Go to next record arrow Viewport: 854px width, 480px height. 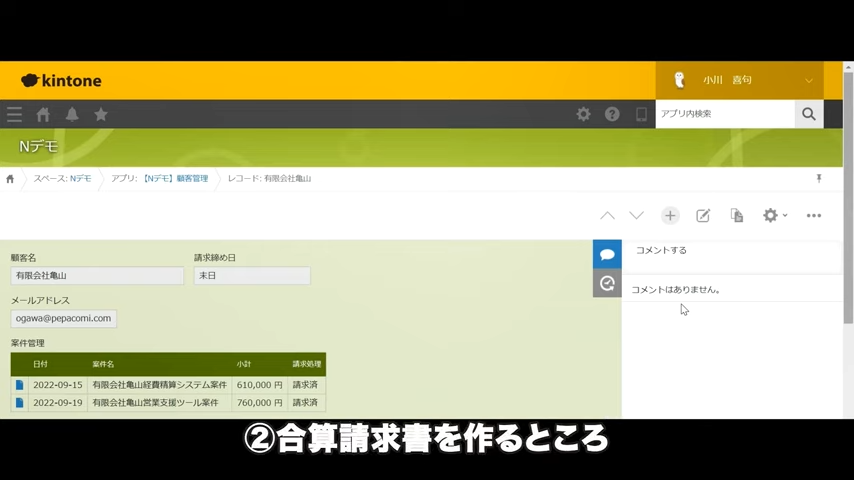point(636,216)
